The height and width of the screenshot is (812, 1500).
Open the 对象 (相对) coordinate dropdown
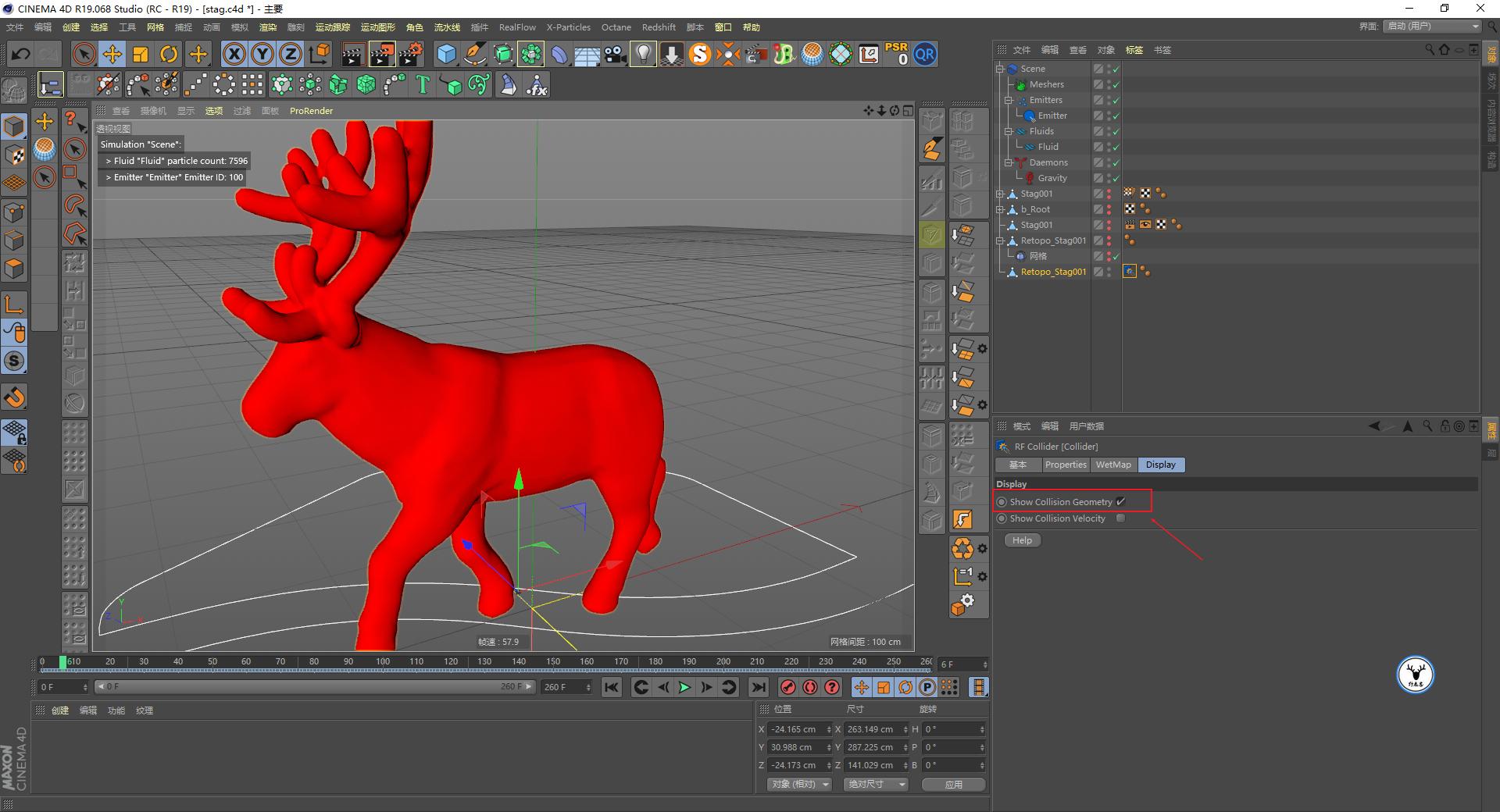click(798, 784)
